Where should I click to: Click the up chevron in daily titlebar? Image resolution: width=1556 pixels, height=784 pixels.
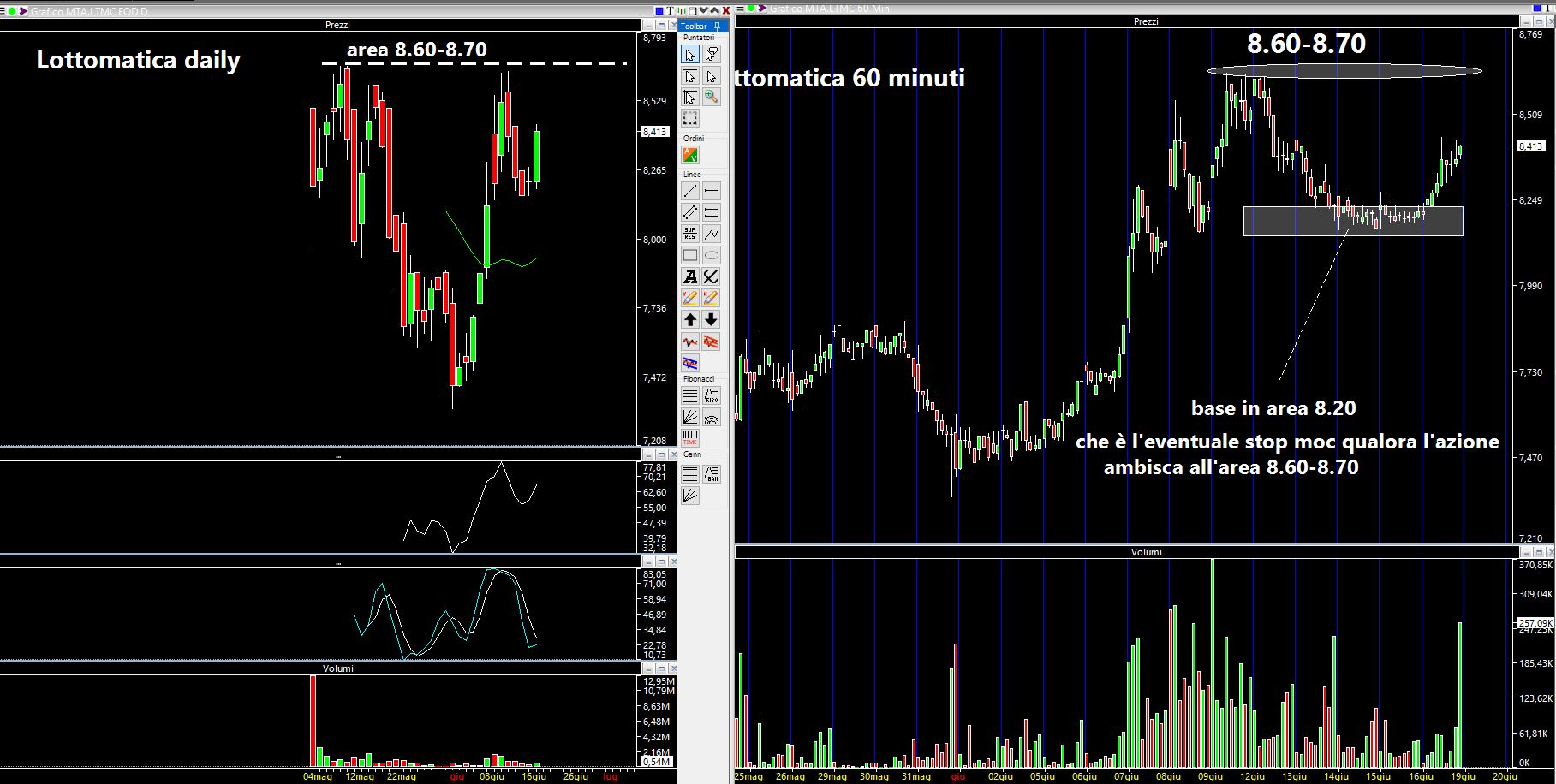coord(714,10)
